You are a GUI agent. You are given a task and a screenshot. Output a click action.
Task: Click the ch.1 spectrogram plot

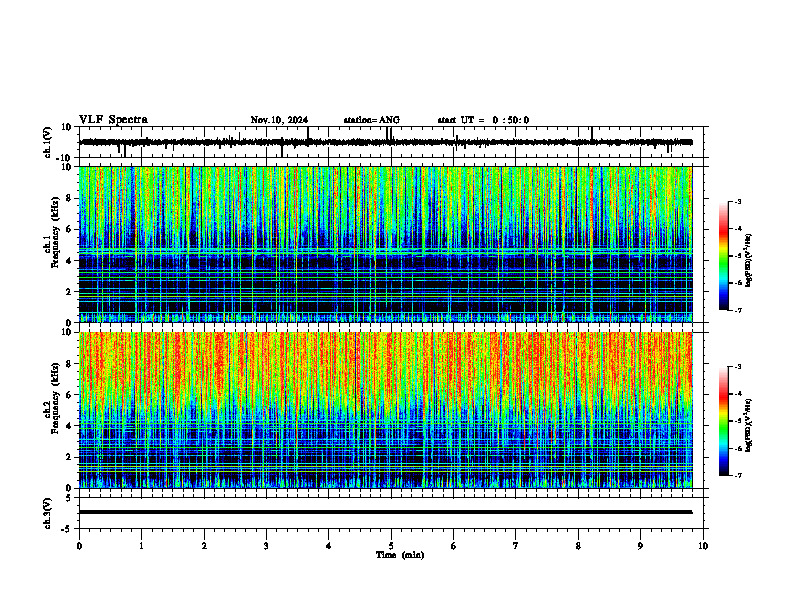click(x=385, y=244)
